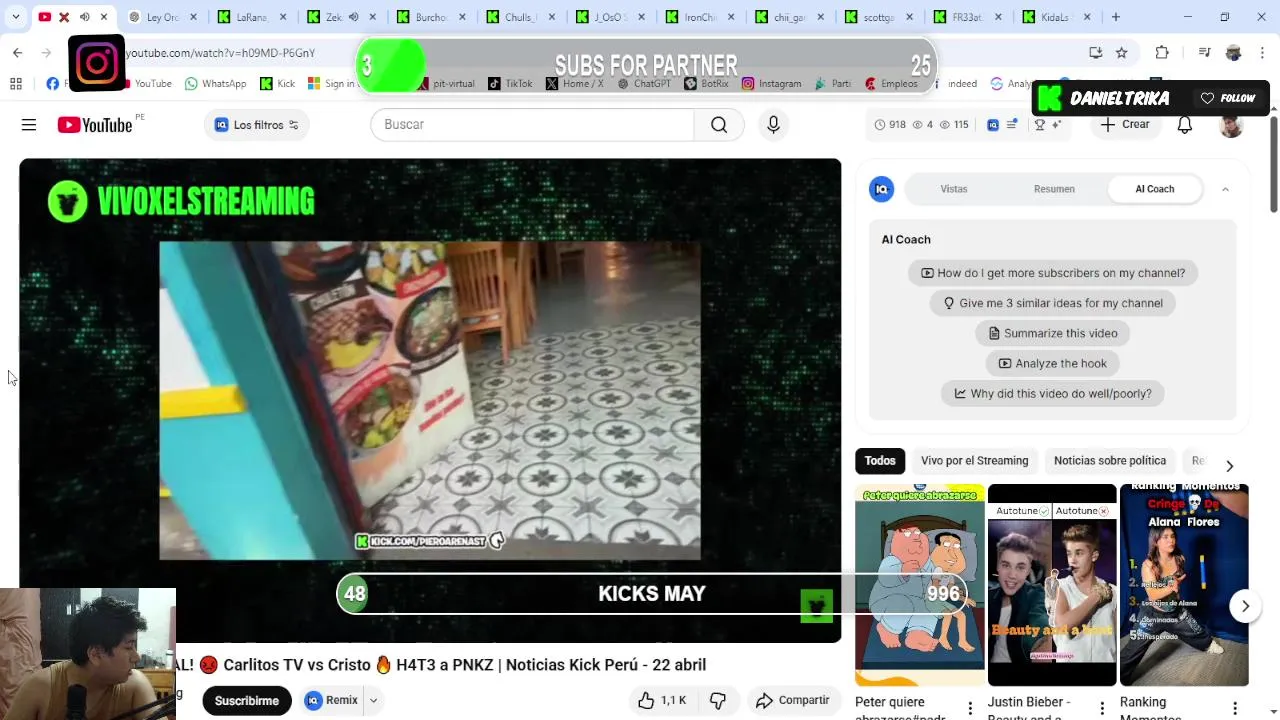Close the YouTube browser tab
This screenshot has width=1280, height=720.
coord(103,17)
